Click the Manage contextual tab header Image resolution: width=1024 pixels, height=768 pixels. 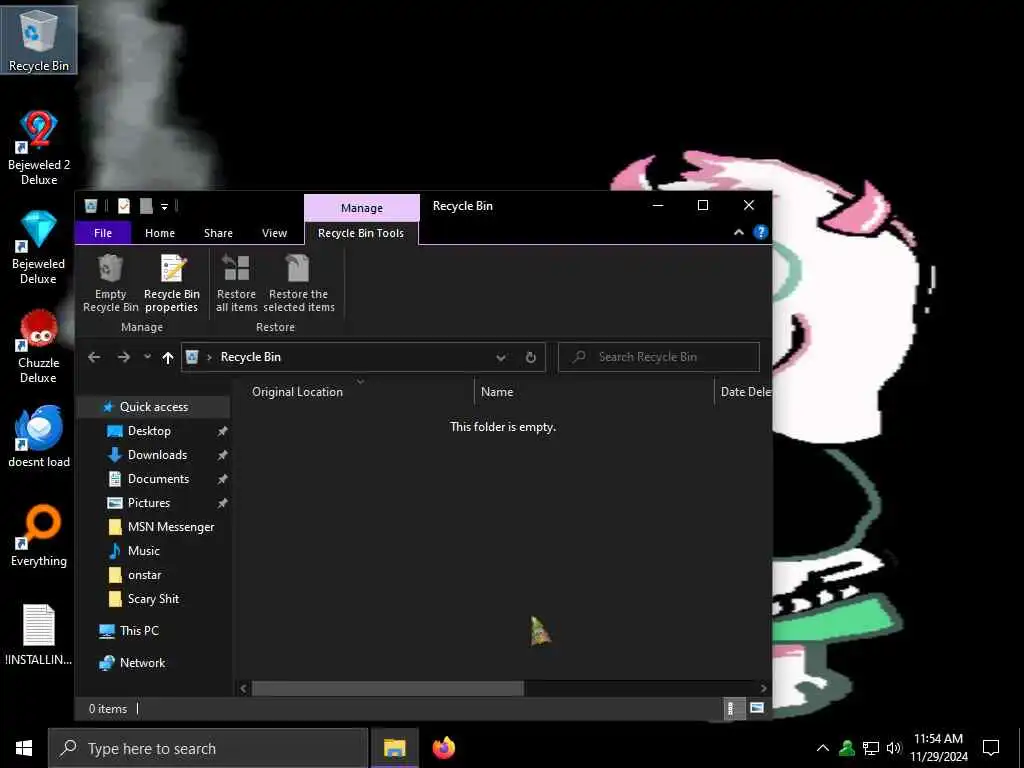pos(362,208)
